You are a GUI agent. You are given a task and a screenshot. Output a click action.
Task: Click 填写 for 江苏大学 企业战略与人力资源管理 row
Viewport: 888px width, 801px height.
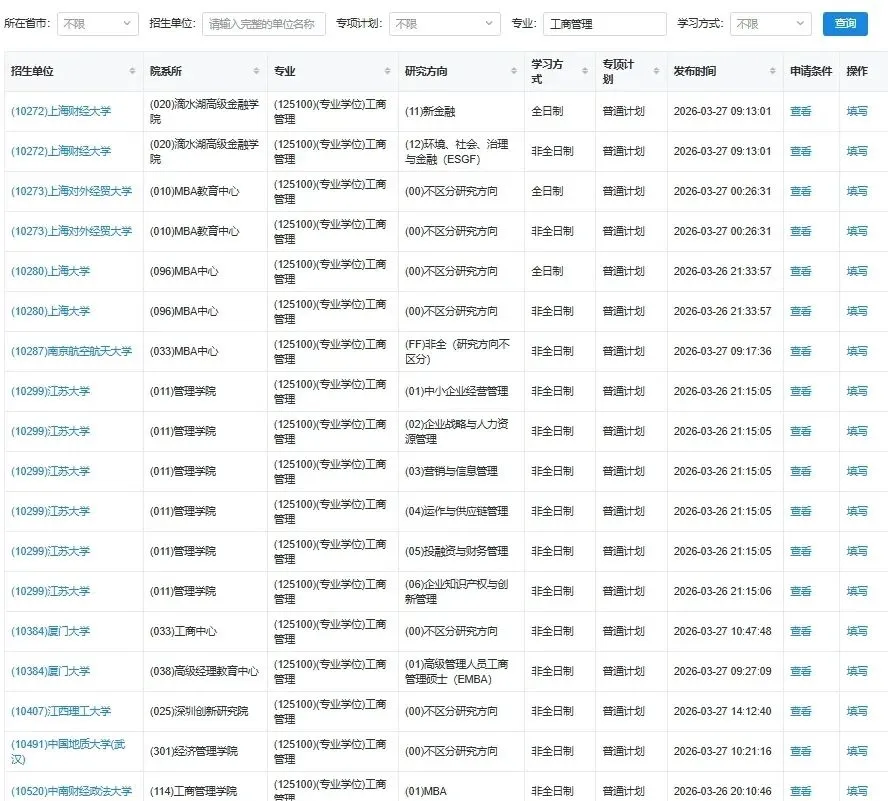(x=857, y=431)
